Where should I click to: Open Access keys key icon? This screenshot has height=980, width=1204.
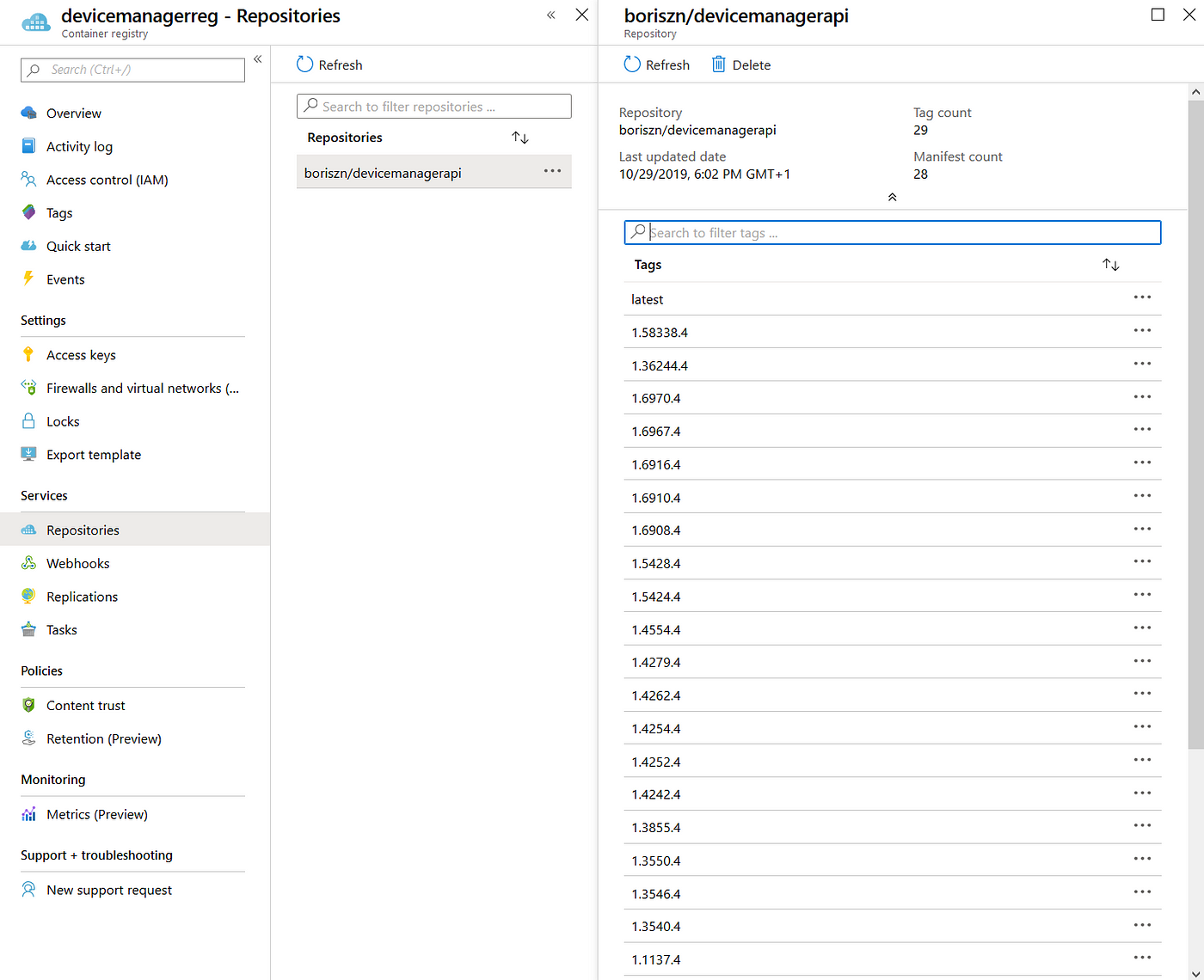click(28, 354)
